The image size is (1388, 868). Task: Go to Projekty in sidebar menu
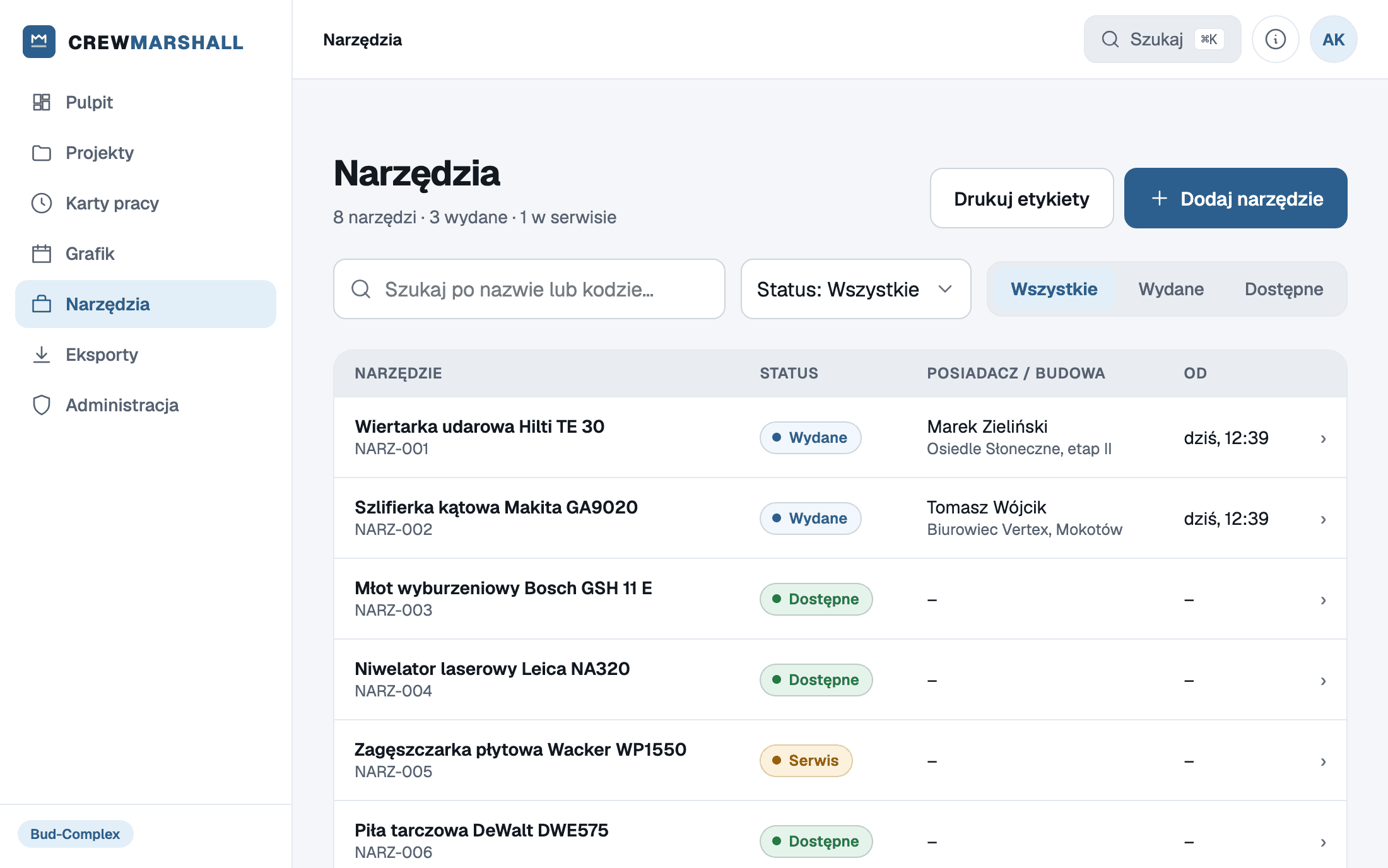tap(146, 153)
